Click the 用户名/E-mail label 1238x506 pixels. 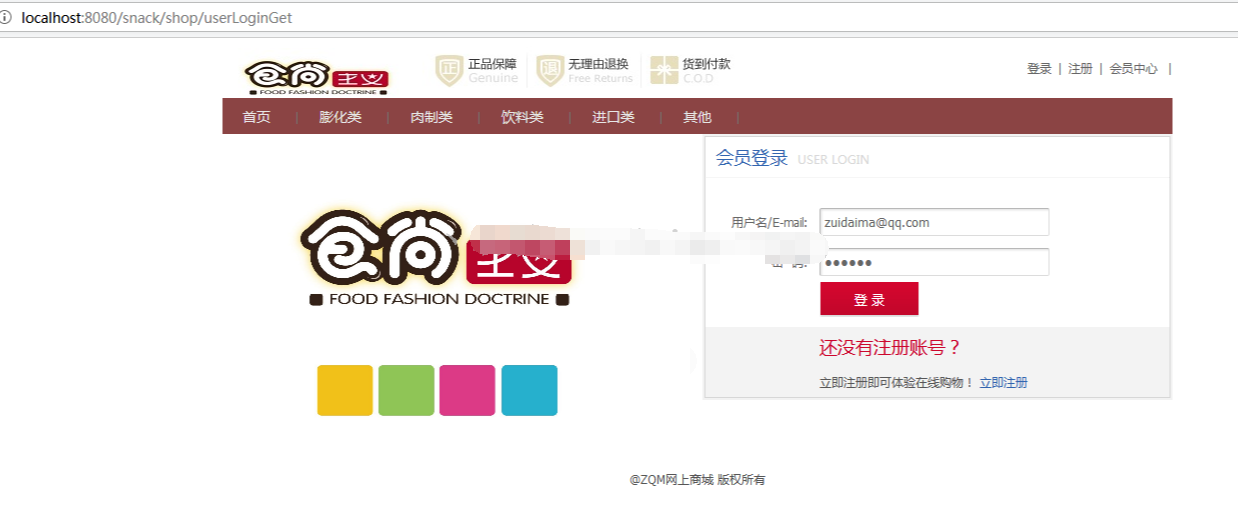[769, 223]
